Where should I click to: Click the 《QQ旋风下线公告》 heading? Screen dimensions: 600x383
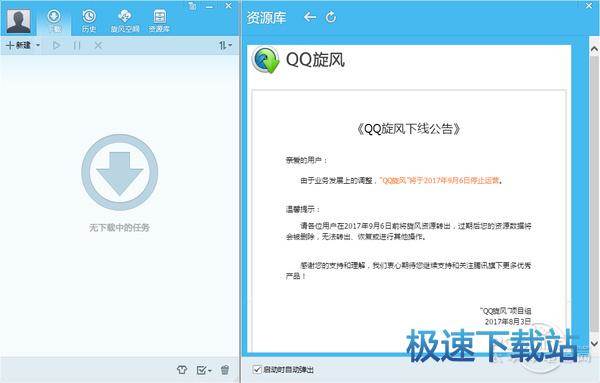click(x=409, y=129)
